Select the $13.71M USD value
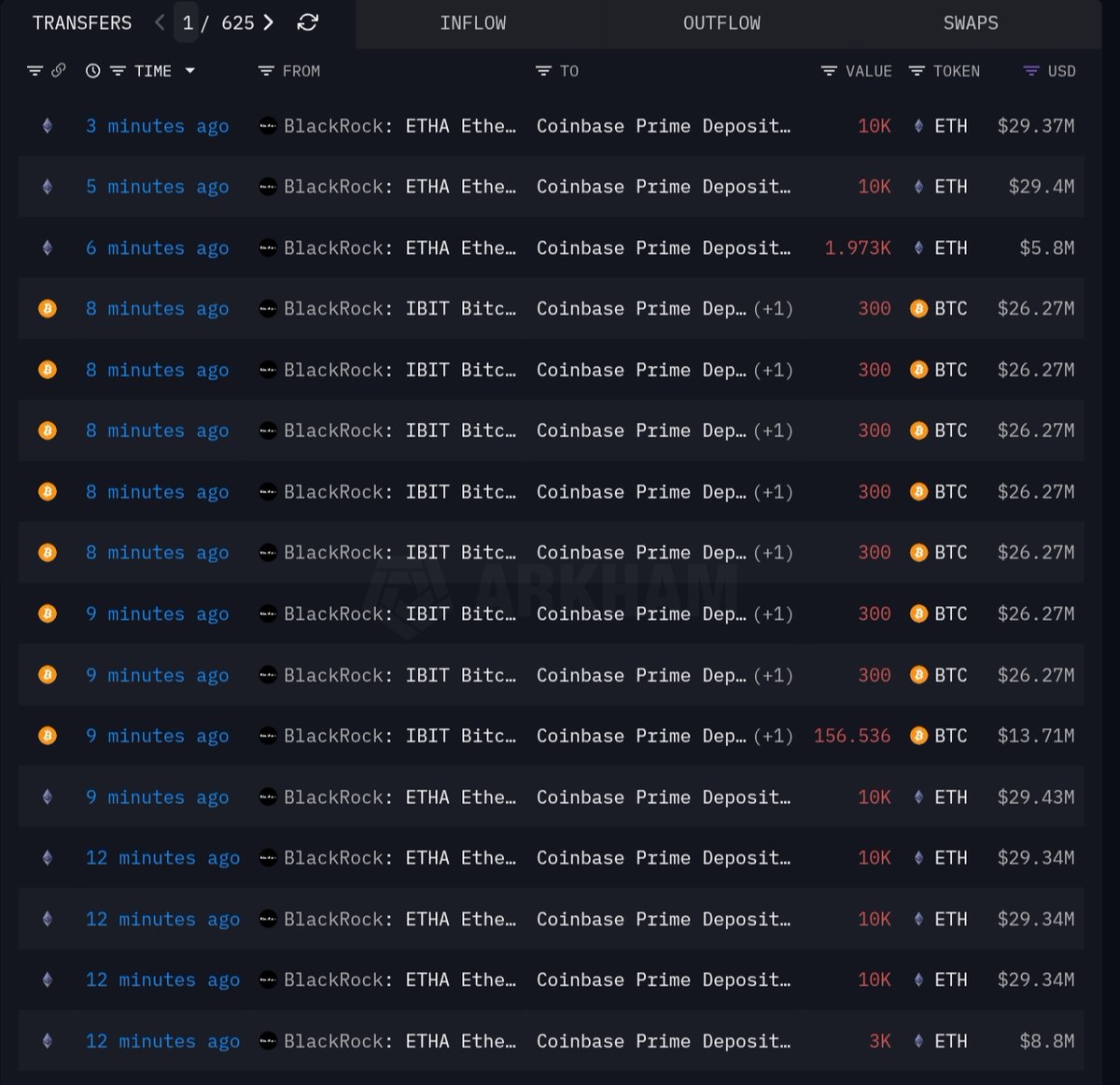1120x1085 pixels. click(x=1036, y=736)
